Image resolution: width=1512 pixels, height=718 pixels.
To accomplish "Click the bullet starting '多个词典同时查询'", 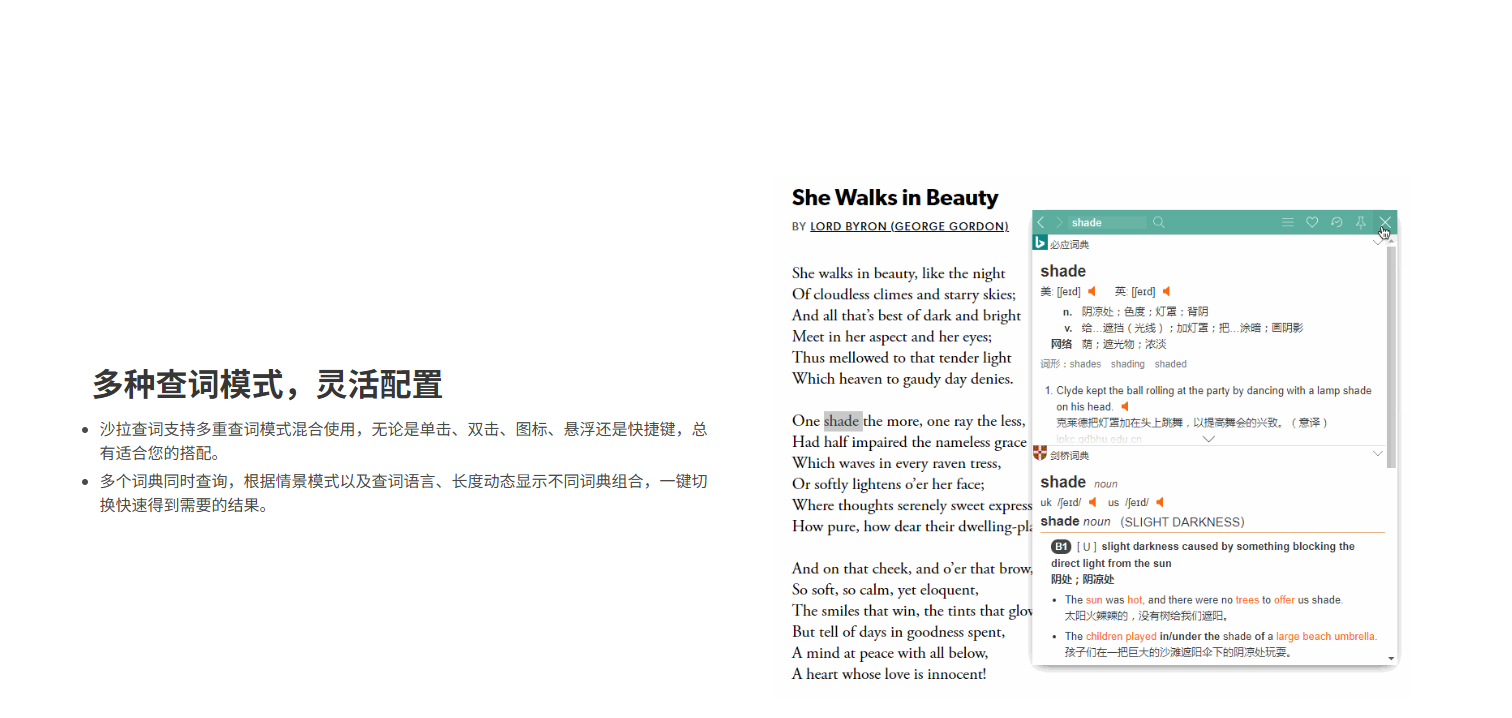I will pyautogui.click(x=403, y=493).
